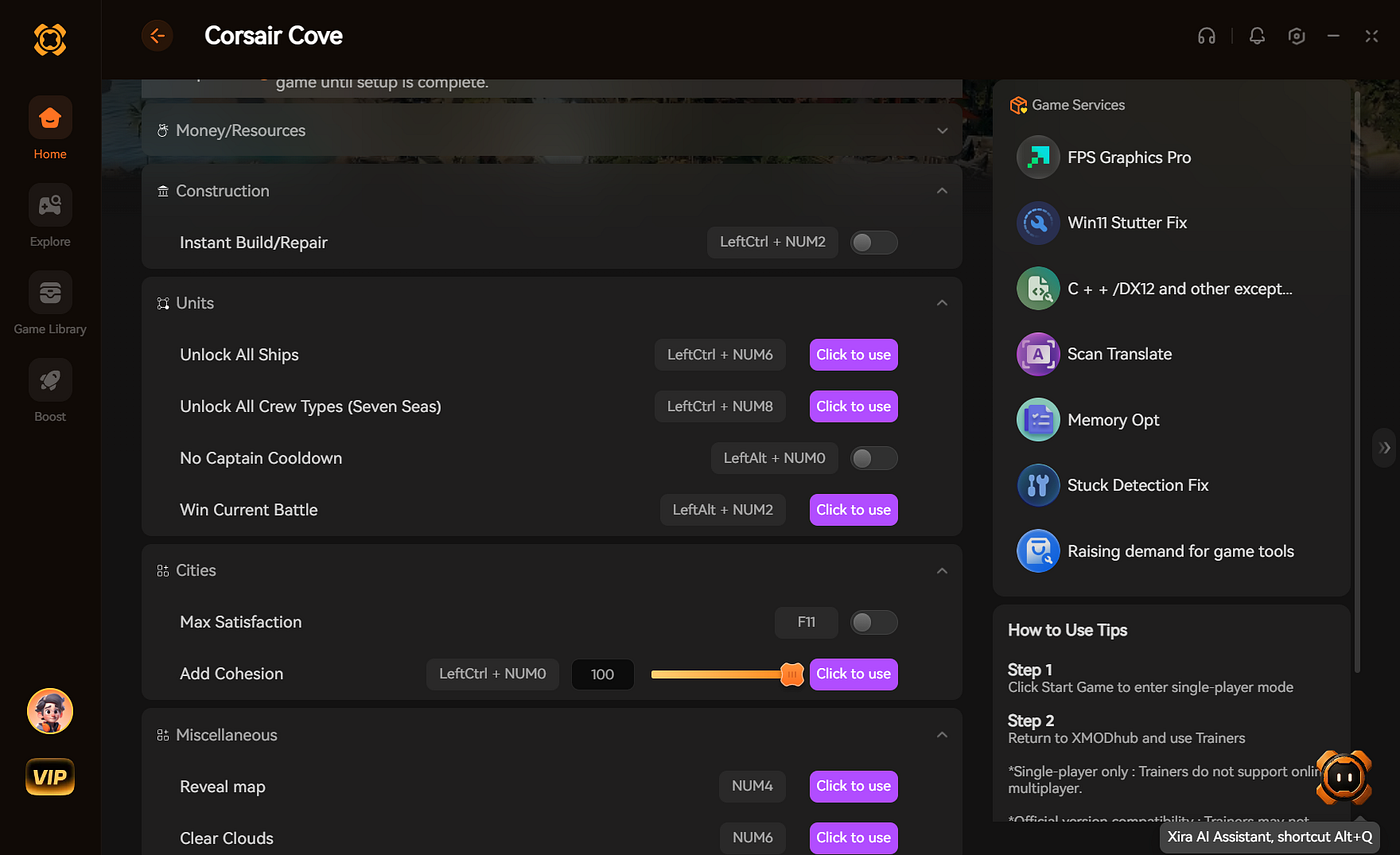1400x855 pixels.
Task: Click the Cities section icon
Action: pos(163,570)
